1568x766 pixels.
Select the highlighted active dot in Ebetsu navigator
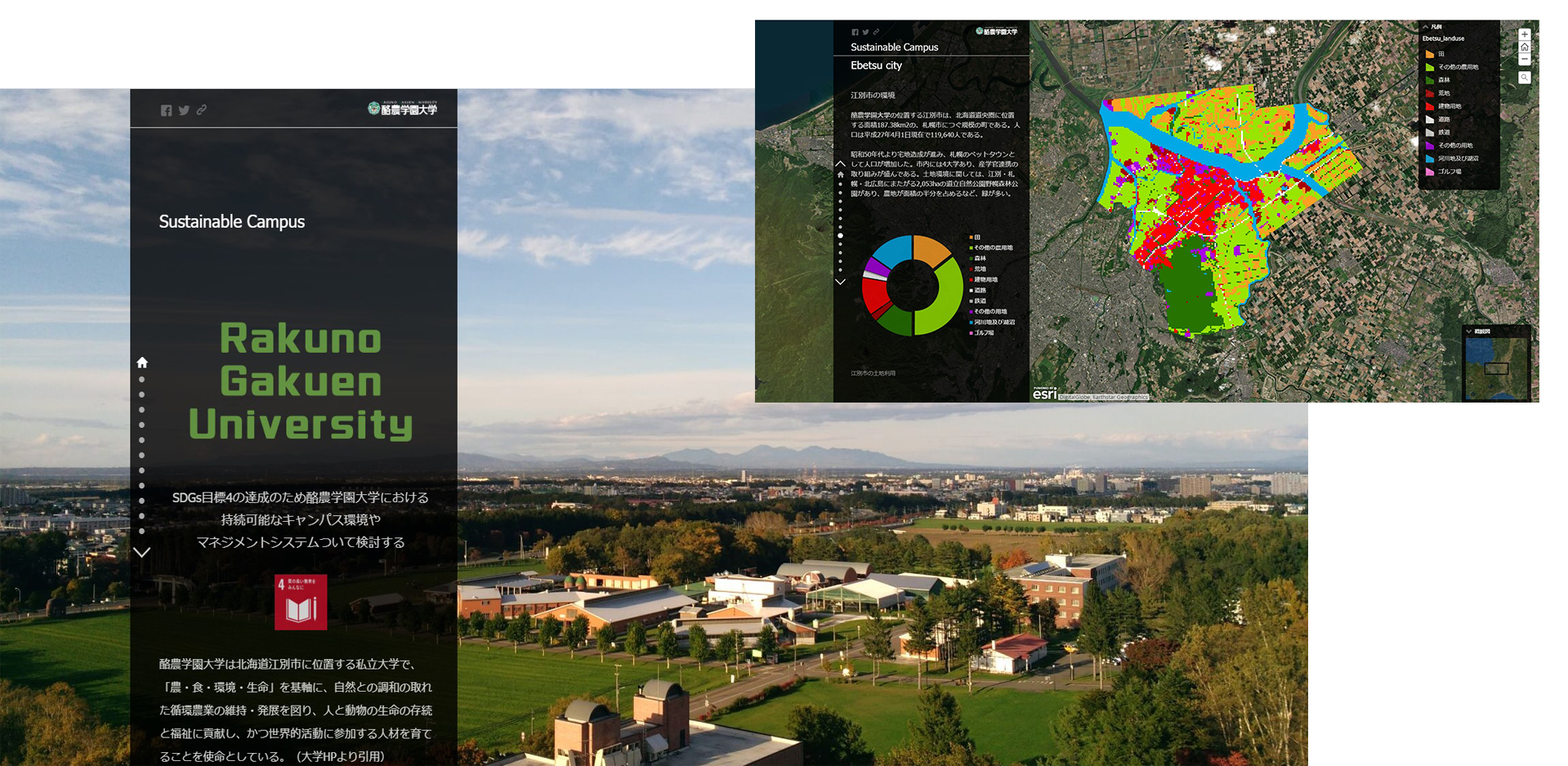tap(840, 236)
